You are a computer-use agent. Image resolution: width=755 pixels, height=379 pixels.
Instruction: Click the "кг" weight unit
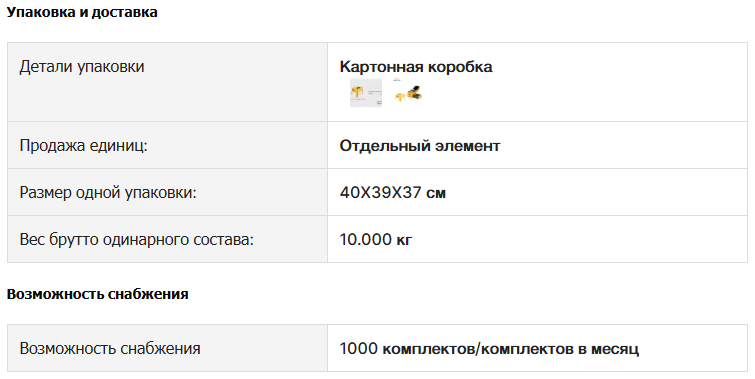click(404, 240)
